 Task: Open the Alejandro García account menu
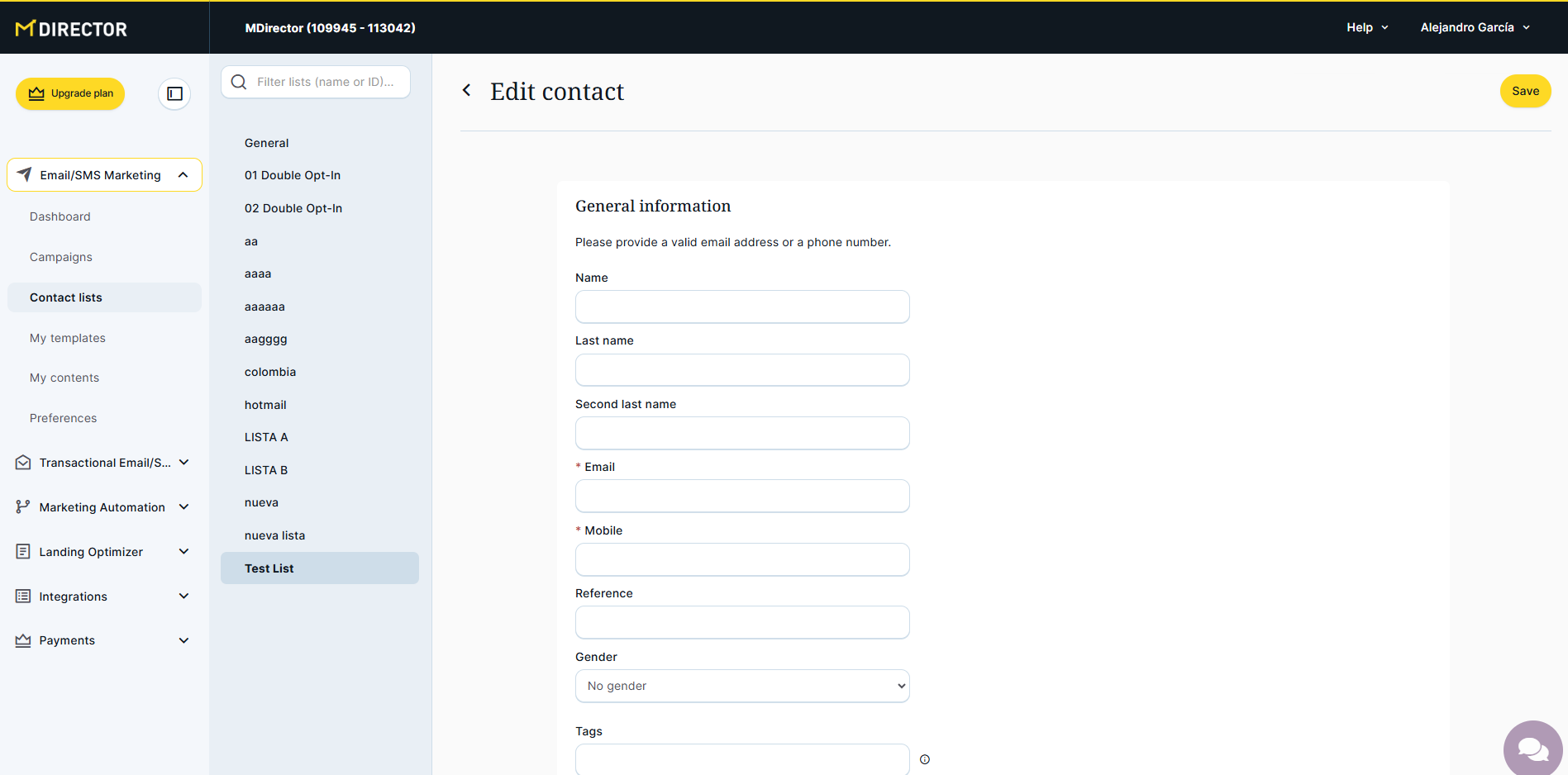[x=1475, y=27]
